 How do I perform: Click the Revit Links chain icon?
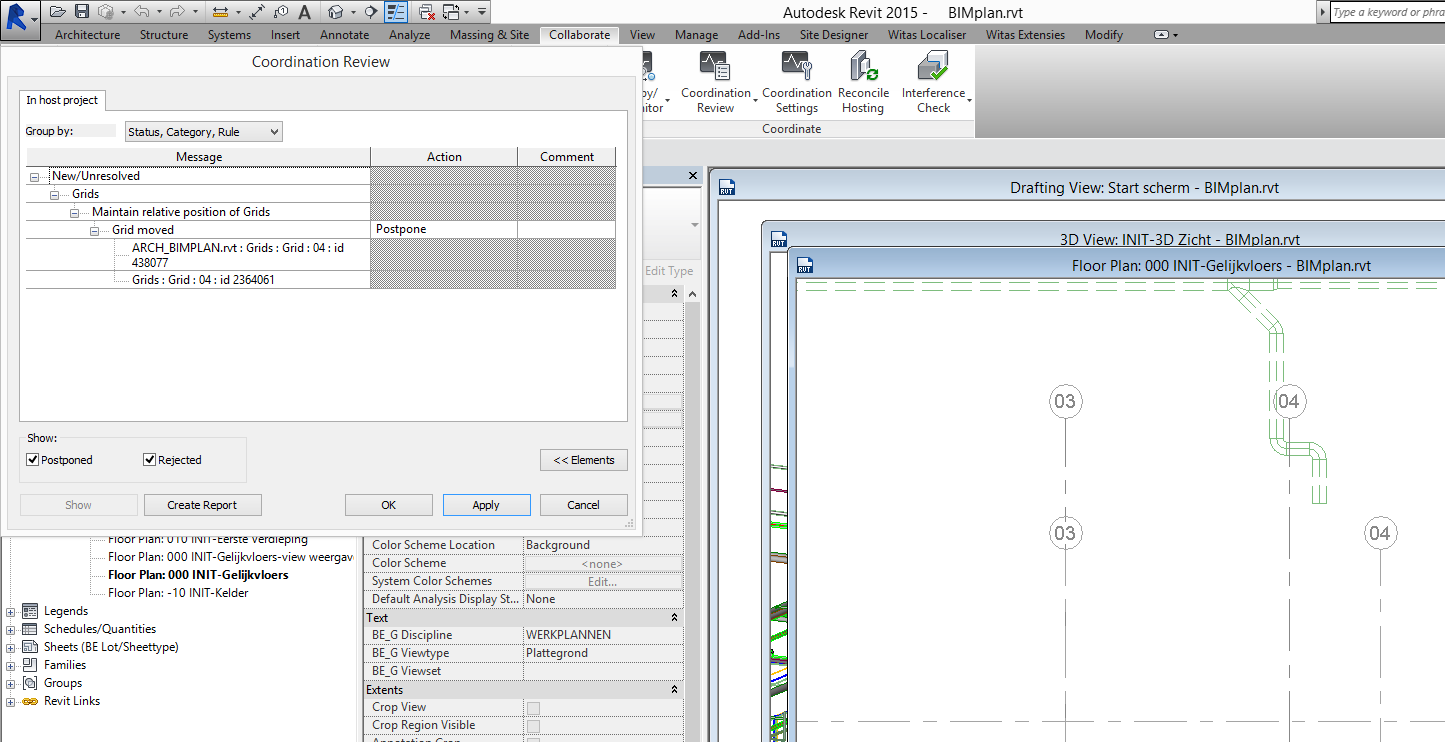[29, 701]
